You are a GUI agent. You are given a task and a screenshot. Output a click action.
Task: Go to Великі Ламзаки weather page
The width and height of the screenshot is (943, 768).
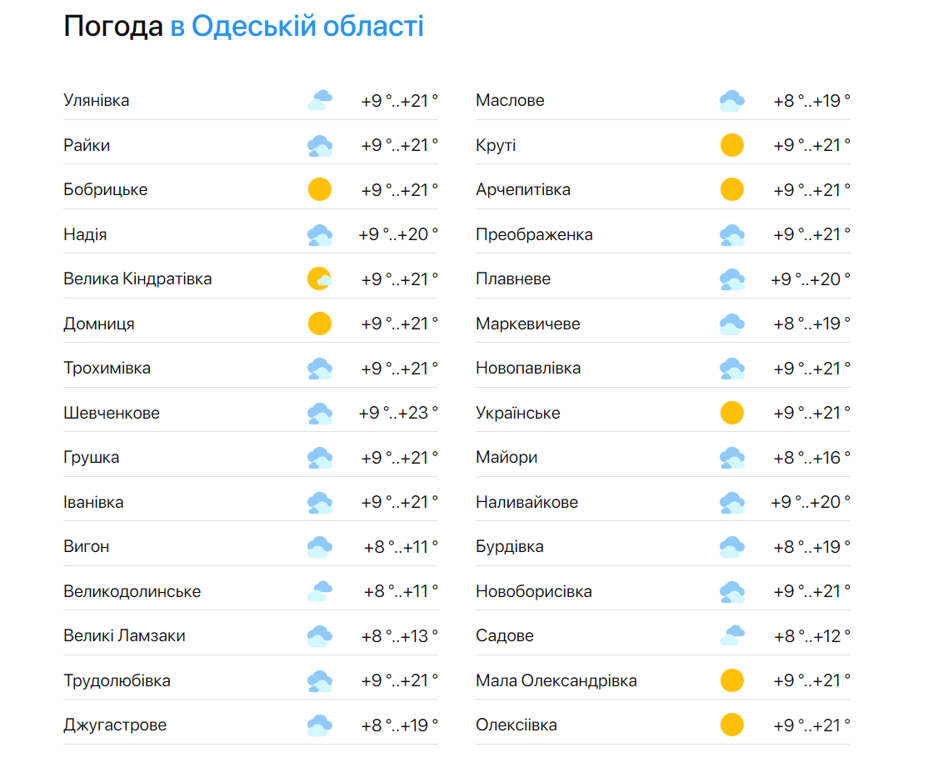point(124,636)
